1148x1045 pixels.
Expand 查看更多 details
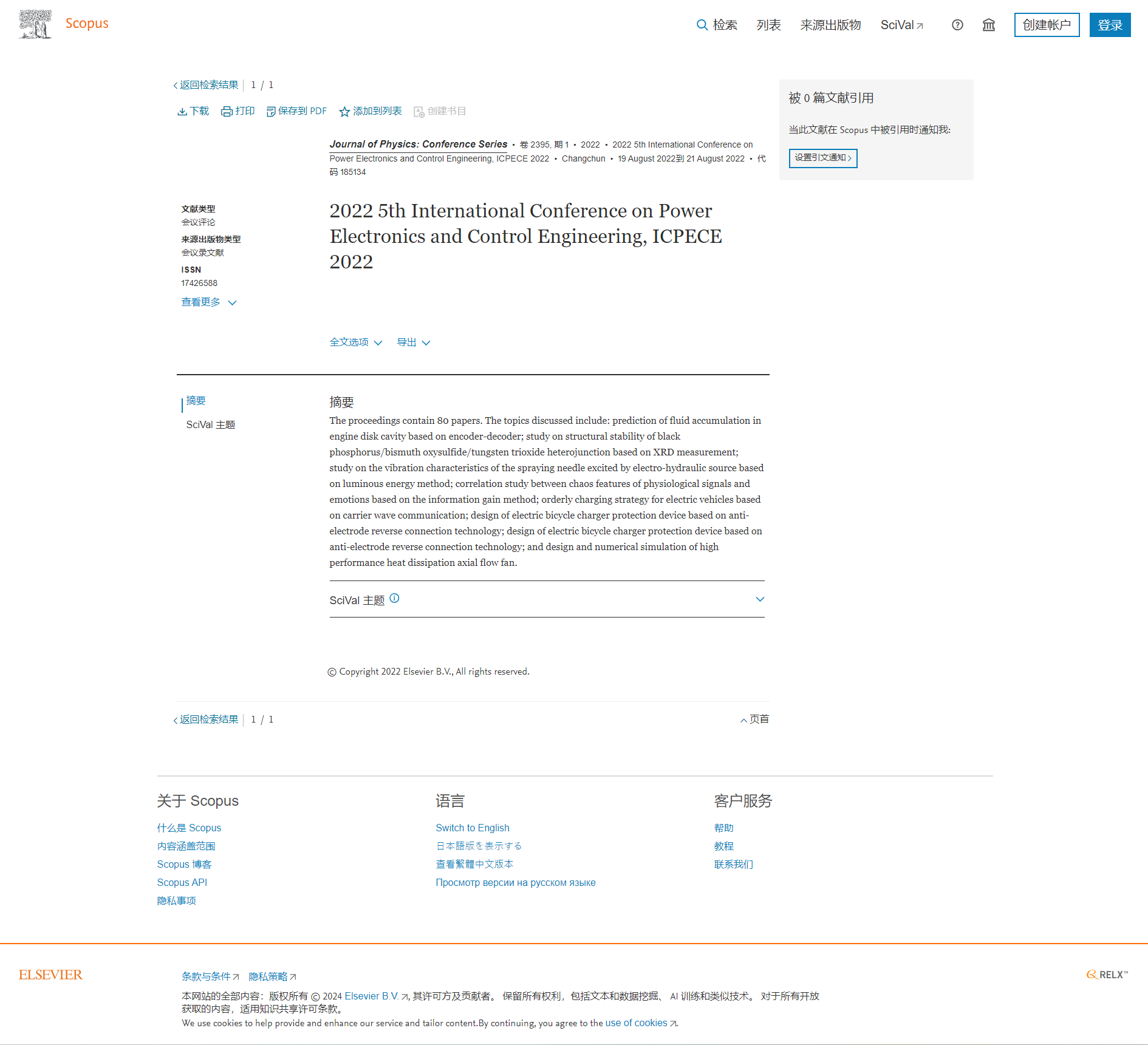(209, 302)
